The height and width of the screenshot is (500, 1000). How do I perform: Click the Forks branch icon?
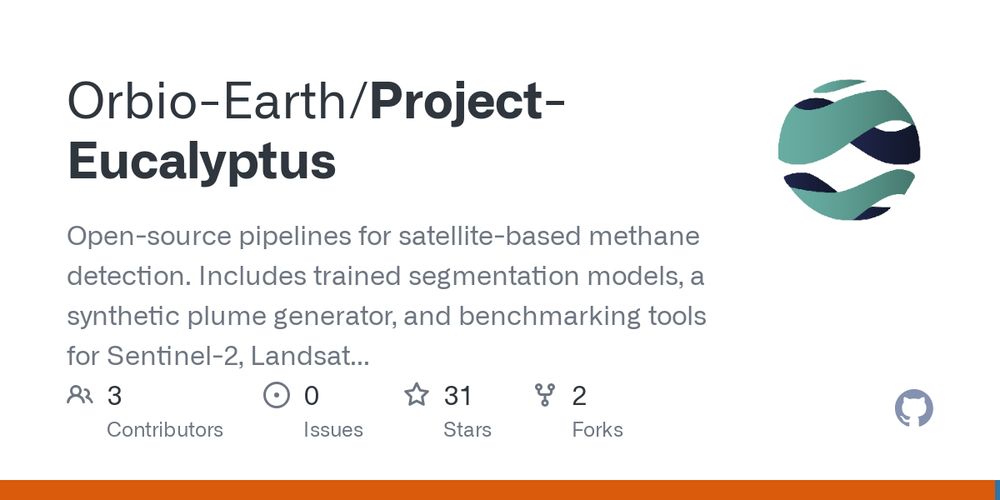[x=545, y=395]
